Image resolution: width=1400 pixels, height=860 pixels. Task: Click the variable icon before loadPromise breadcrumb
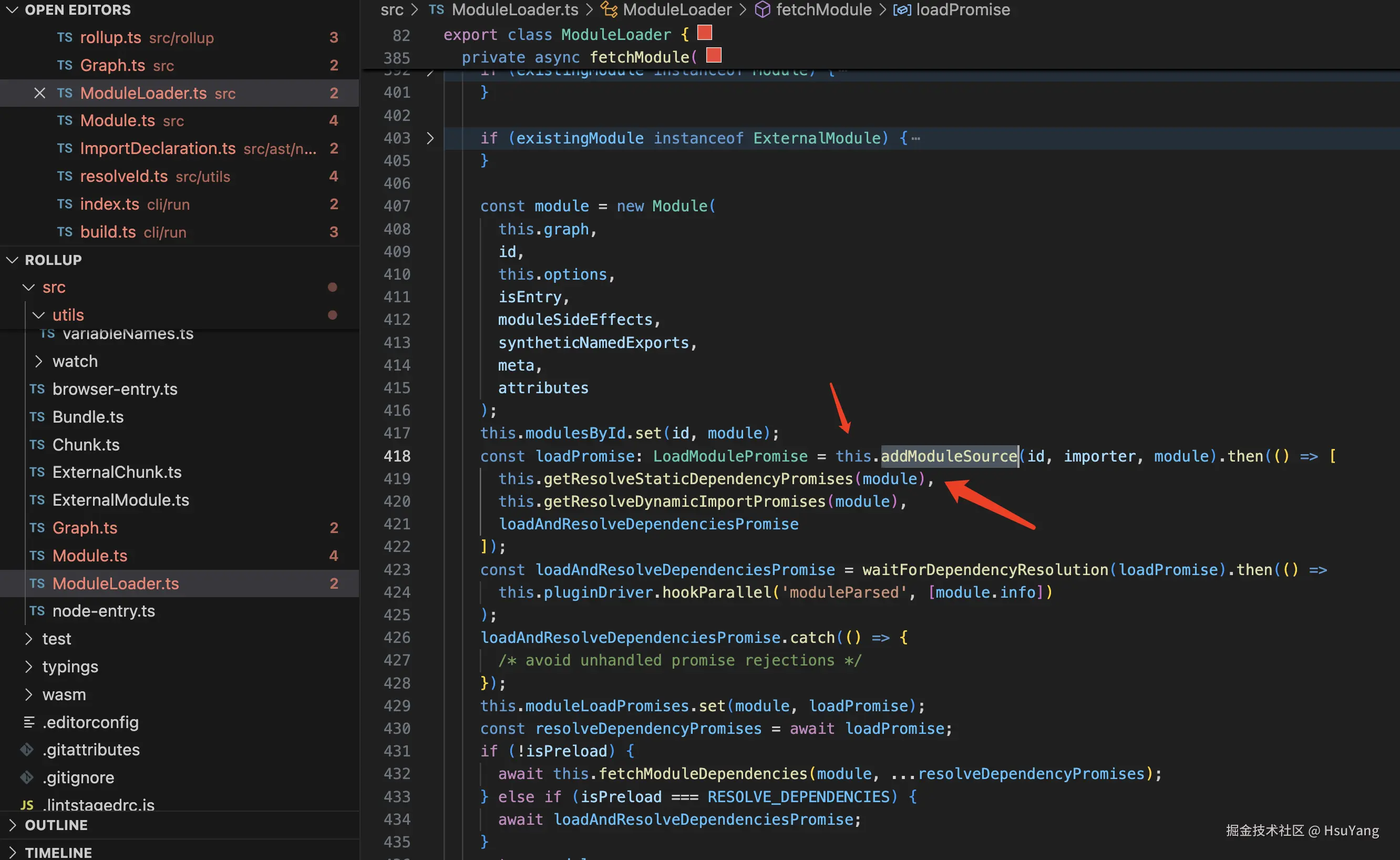tap(902, 9)
